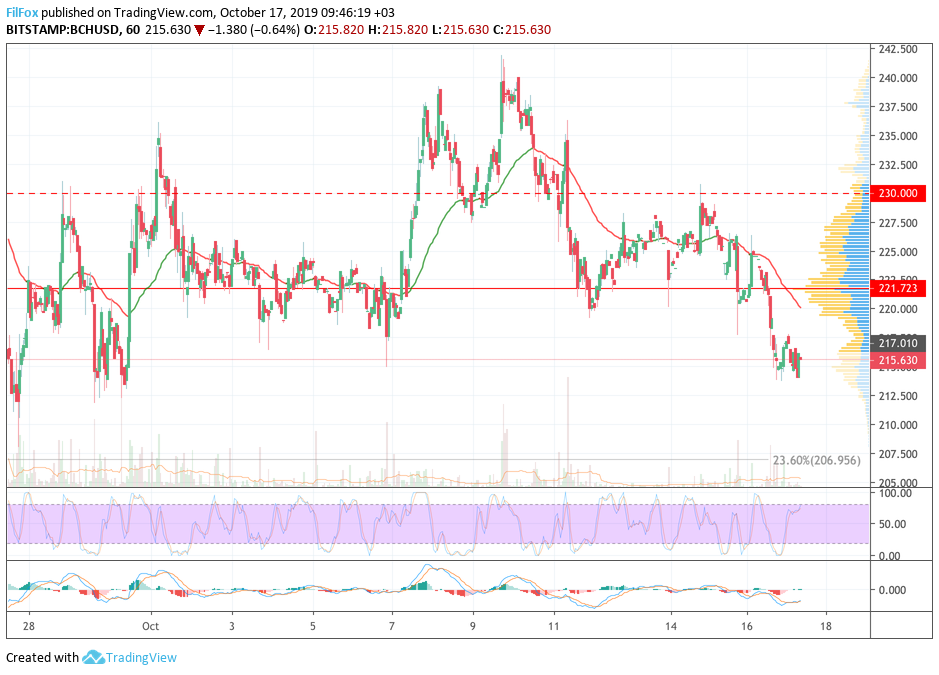Click the 240.000 price axis label
939x675 pixels.
pos(898,78)
